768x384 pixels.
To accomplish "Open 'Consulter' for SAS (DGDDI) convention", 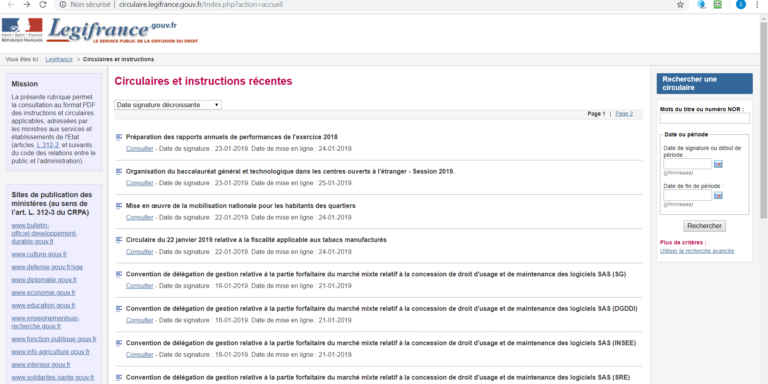I will pyautogui.click(x=140, y=320).
